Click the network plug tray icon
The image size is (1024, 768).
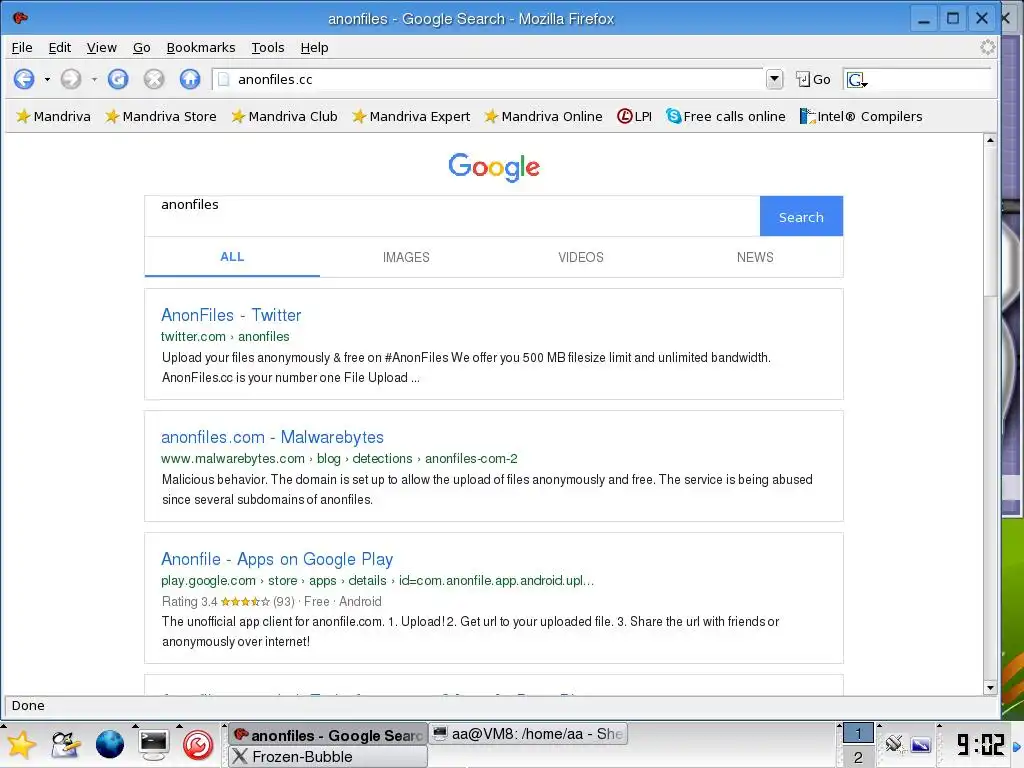coord(894,743)
